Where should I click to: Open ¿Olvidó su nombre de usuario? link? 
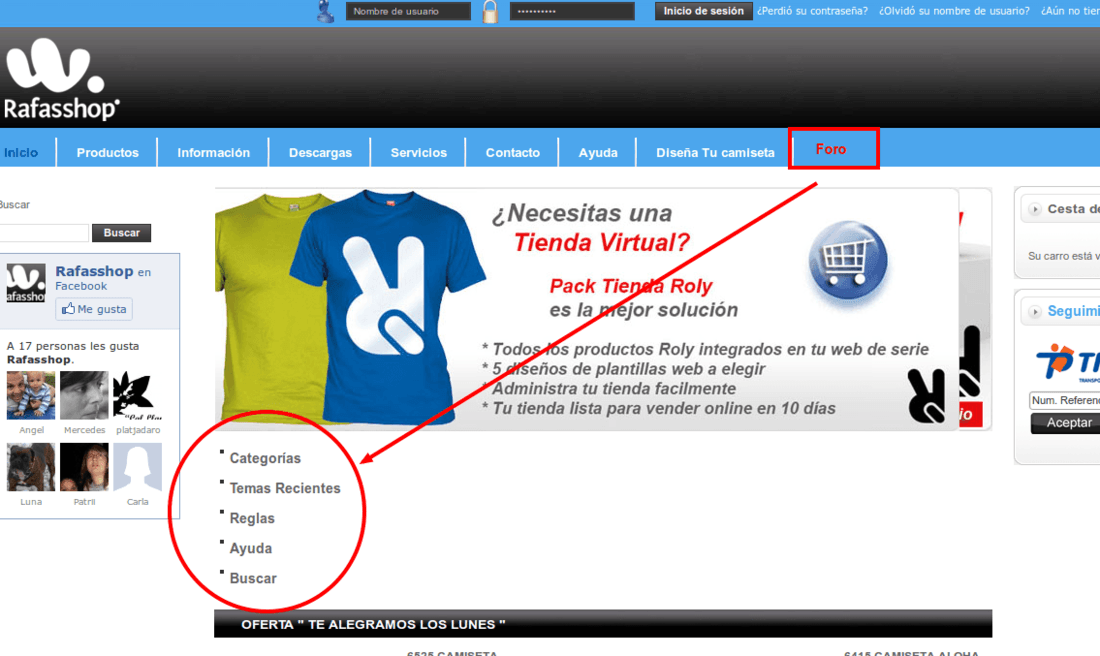click(954, 11)
